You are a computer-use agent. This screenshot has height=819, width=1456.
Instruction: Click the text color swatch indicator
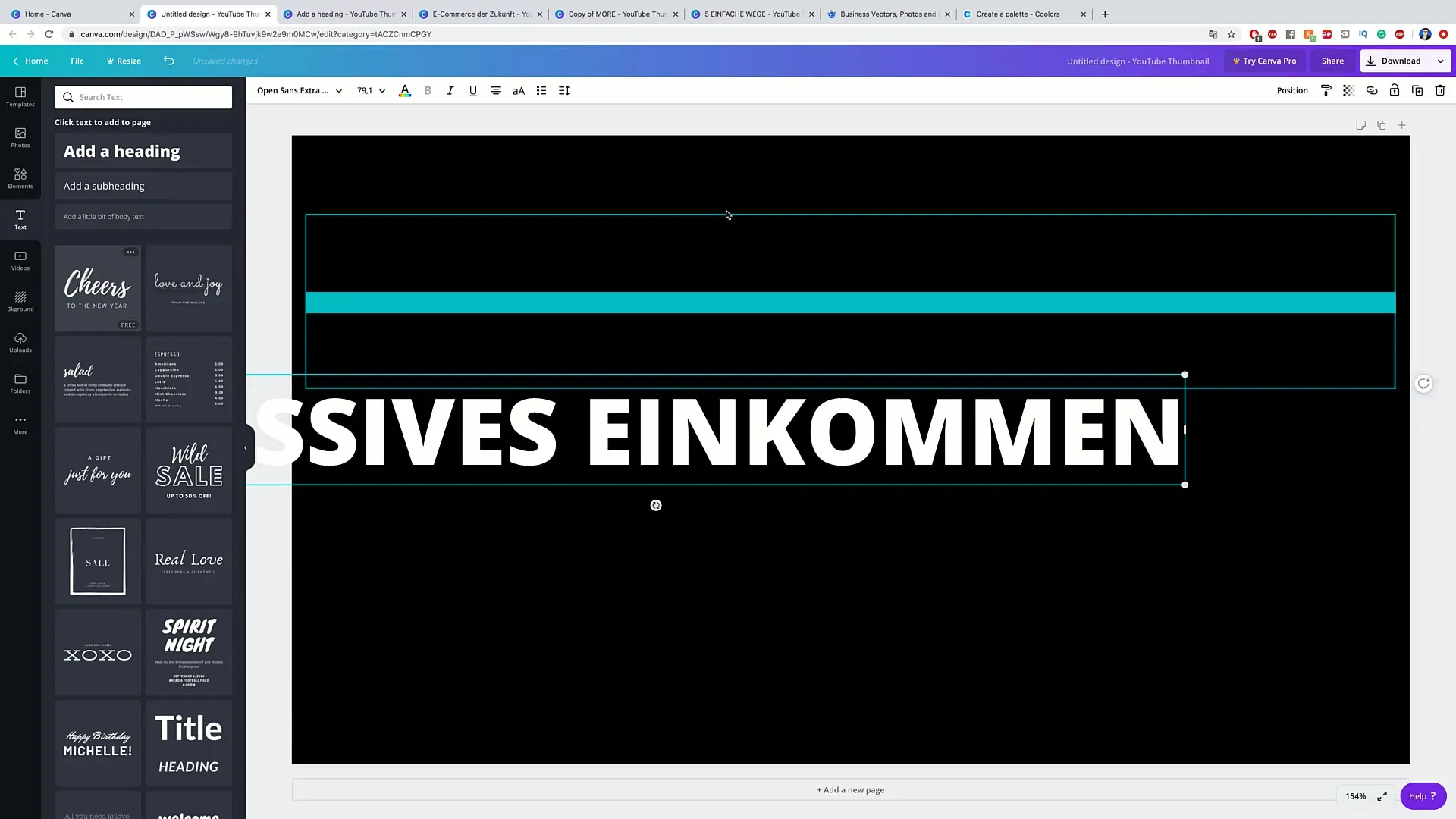tap(404, 90)
